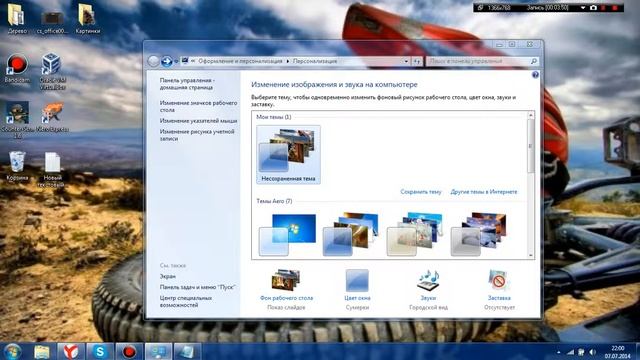
Task: Select the Несохраненная тема theme
Action: tap(288, 155)
